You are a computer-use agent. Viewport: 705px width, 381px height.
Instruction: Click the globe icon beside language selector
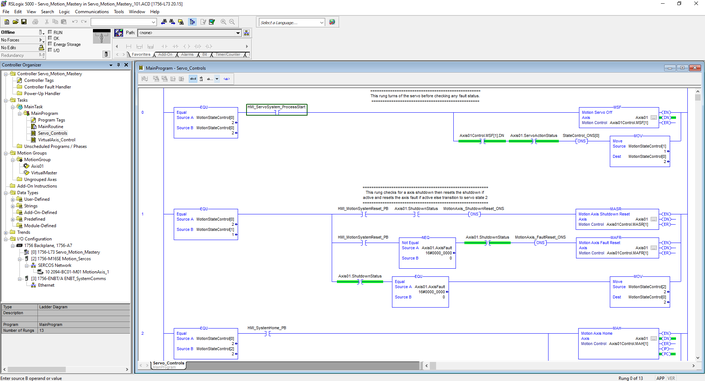coord(332,22)
